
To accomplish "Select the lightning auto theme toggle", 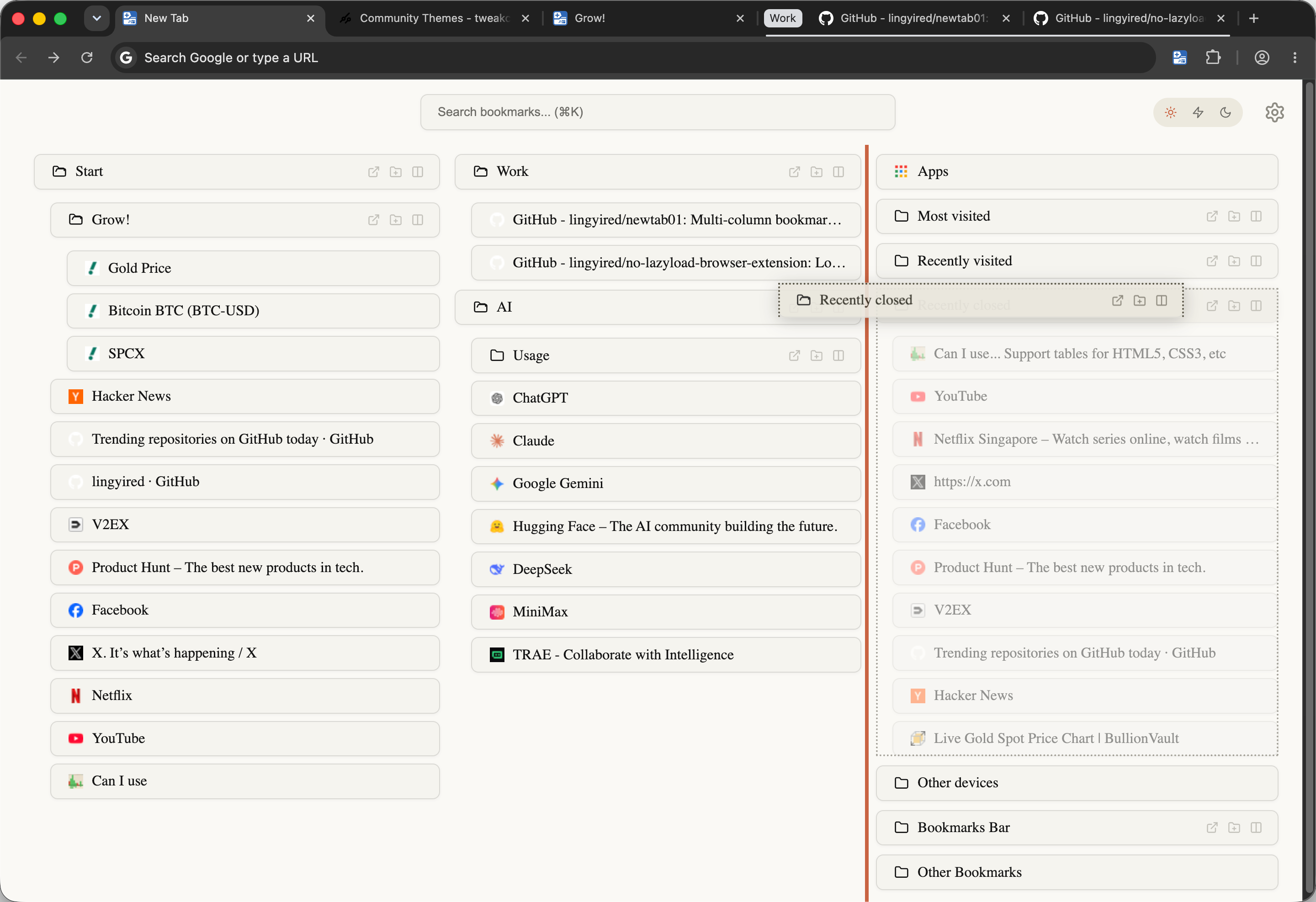I will coord(1198,112).
